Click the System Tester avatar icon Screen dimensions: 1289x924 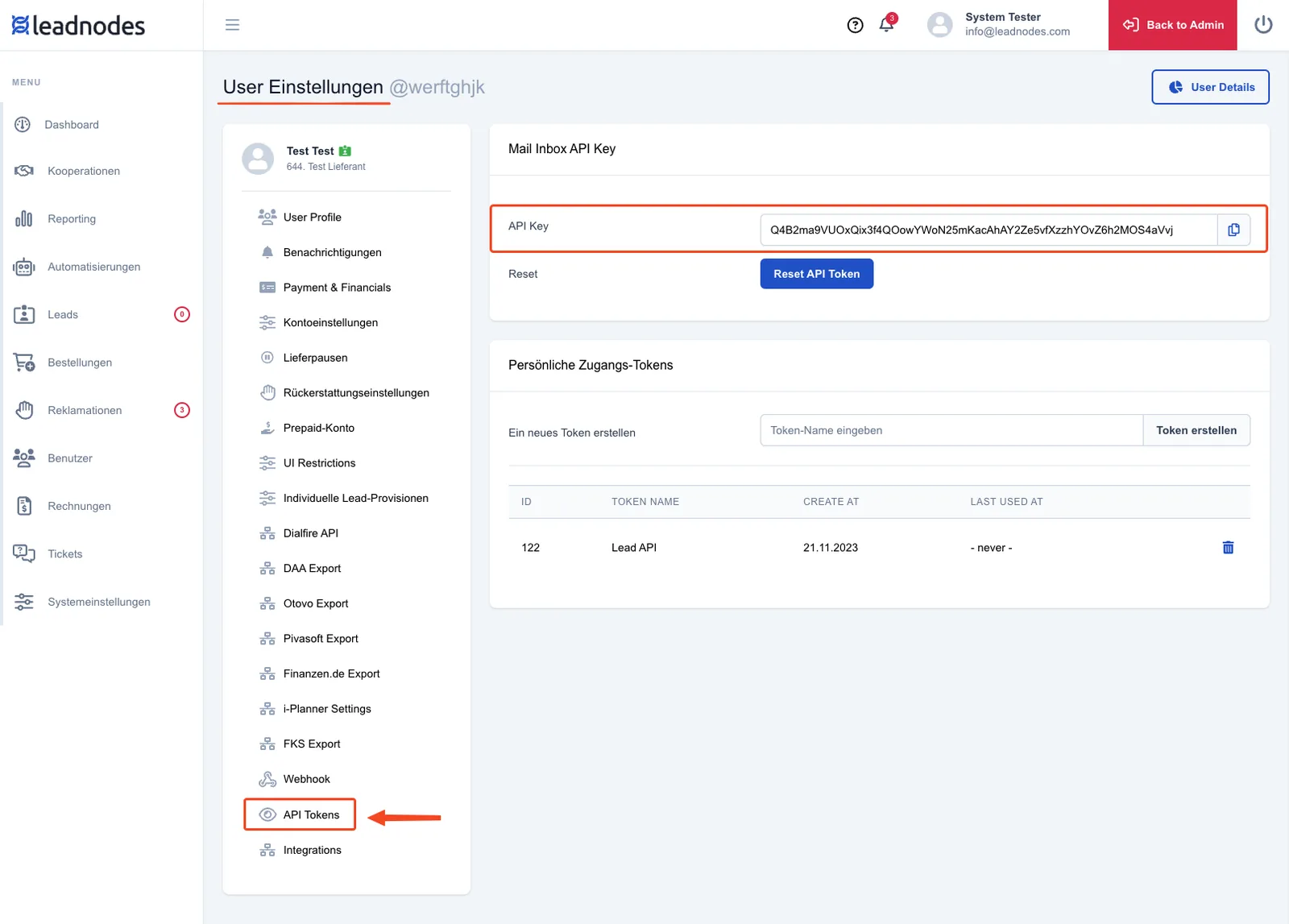(x=939, y=25)
